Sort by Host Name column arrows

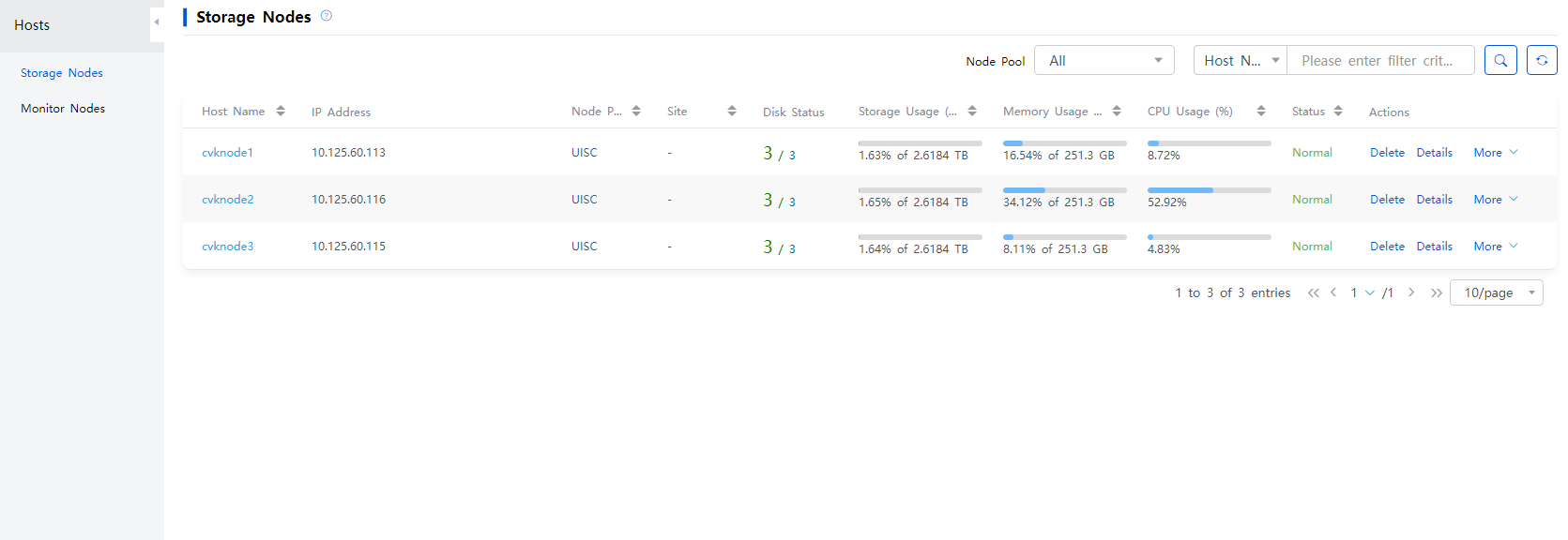click(x=281, y=111)
